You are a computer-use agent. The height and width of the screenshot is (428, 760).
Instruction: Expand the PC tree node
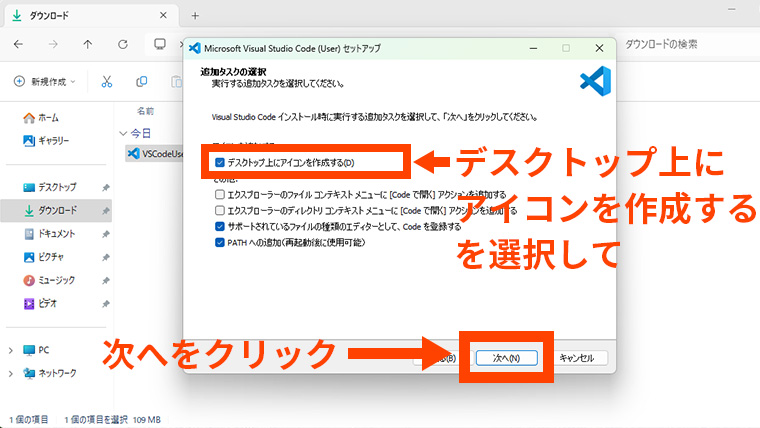[x=11, y=350]
